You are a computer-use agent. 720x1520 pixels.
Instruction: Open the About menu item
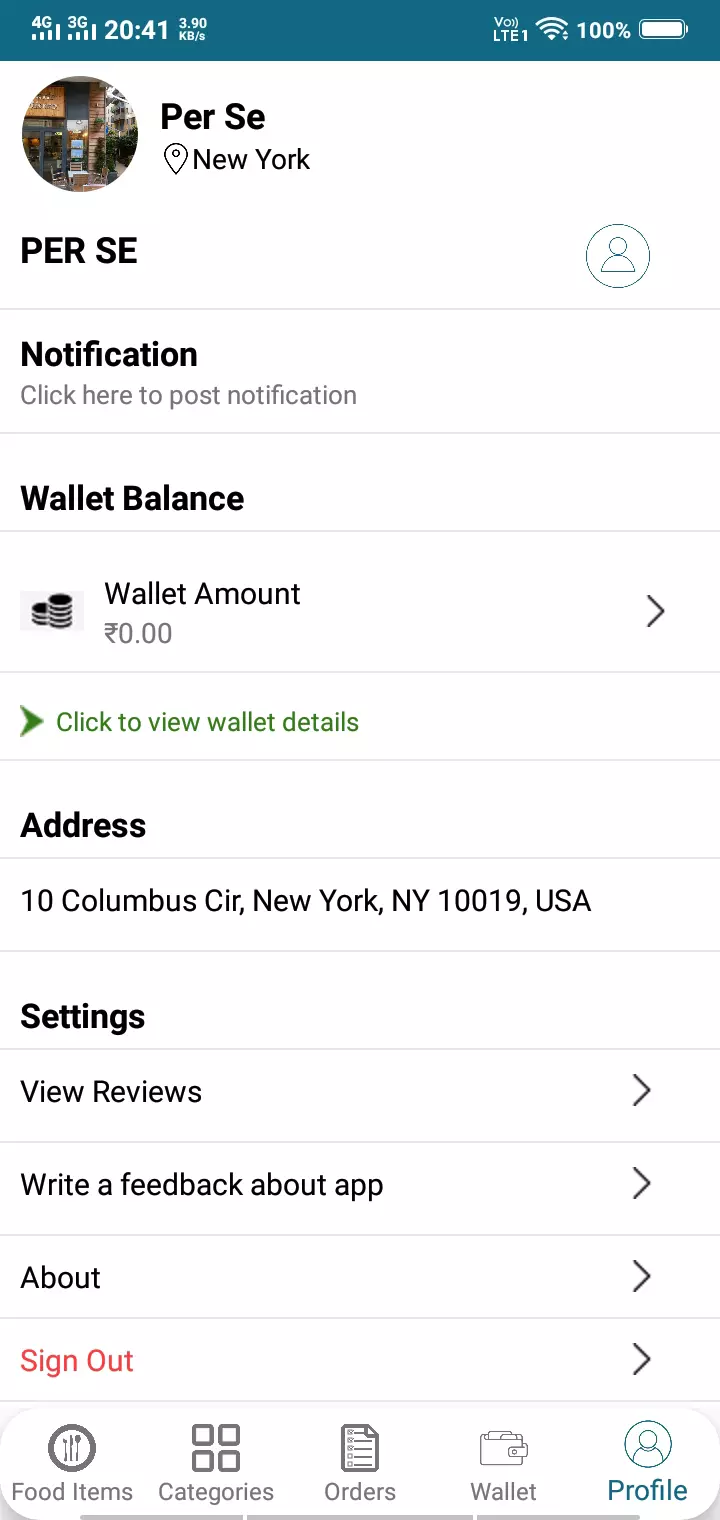click(360, 1277)
